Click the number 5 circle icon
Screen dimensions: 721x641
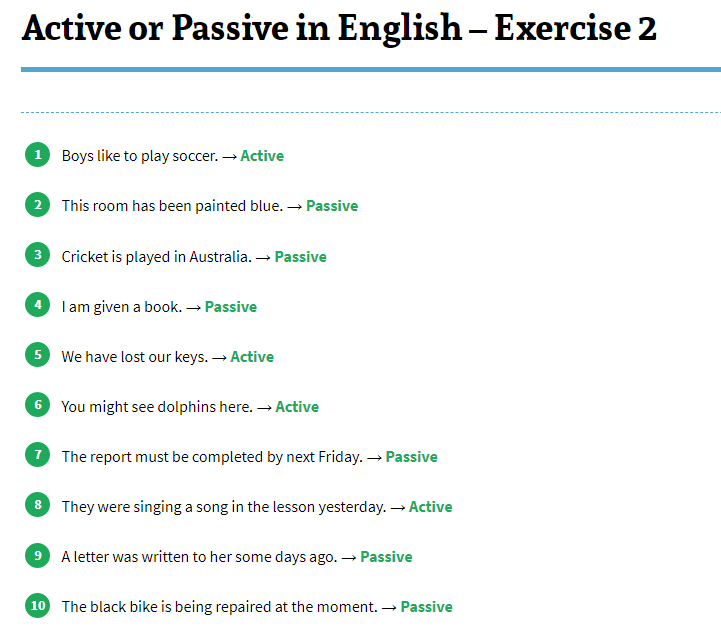pos(37,355)
